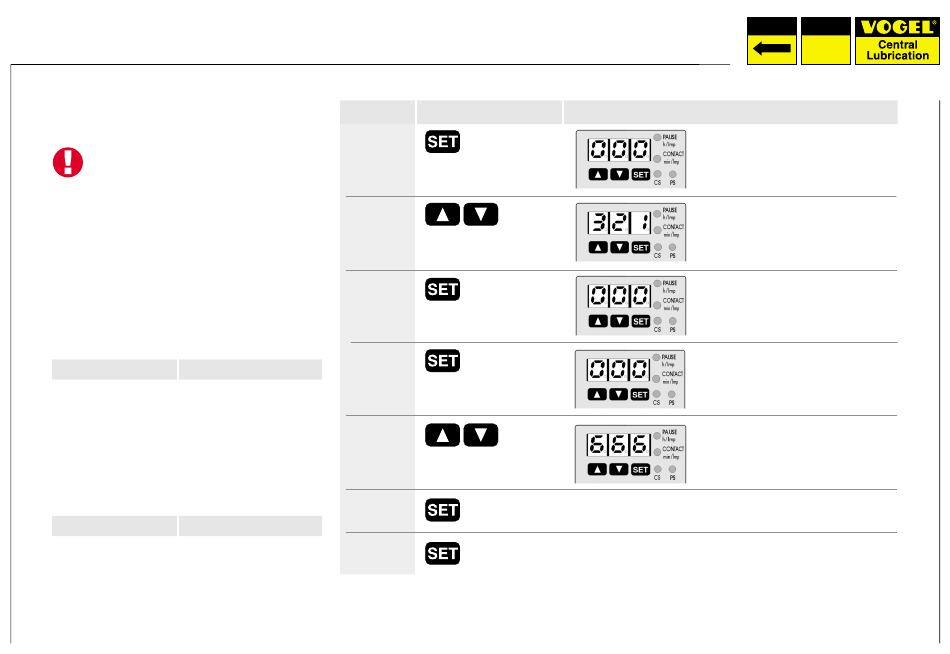Viewport: 950px width, 654px height.
Task: Click the SET key in the first row
Action: pos(442,142)
